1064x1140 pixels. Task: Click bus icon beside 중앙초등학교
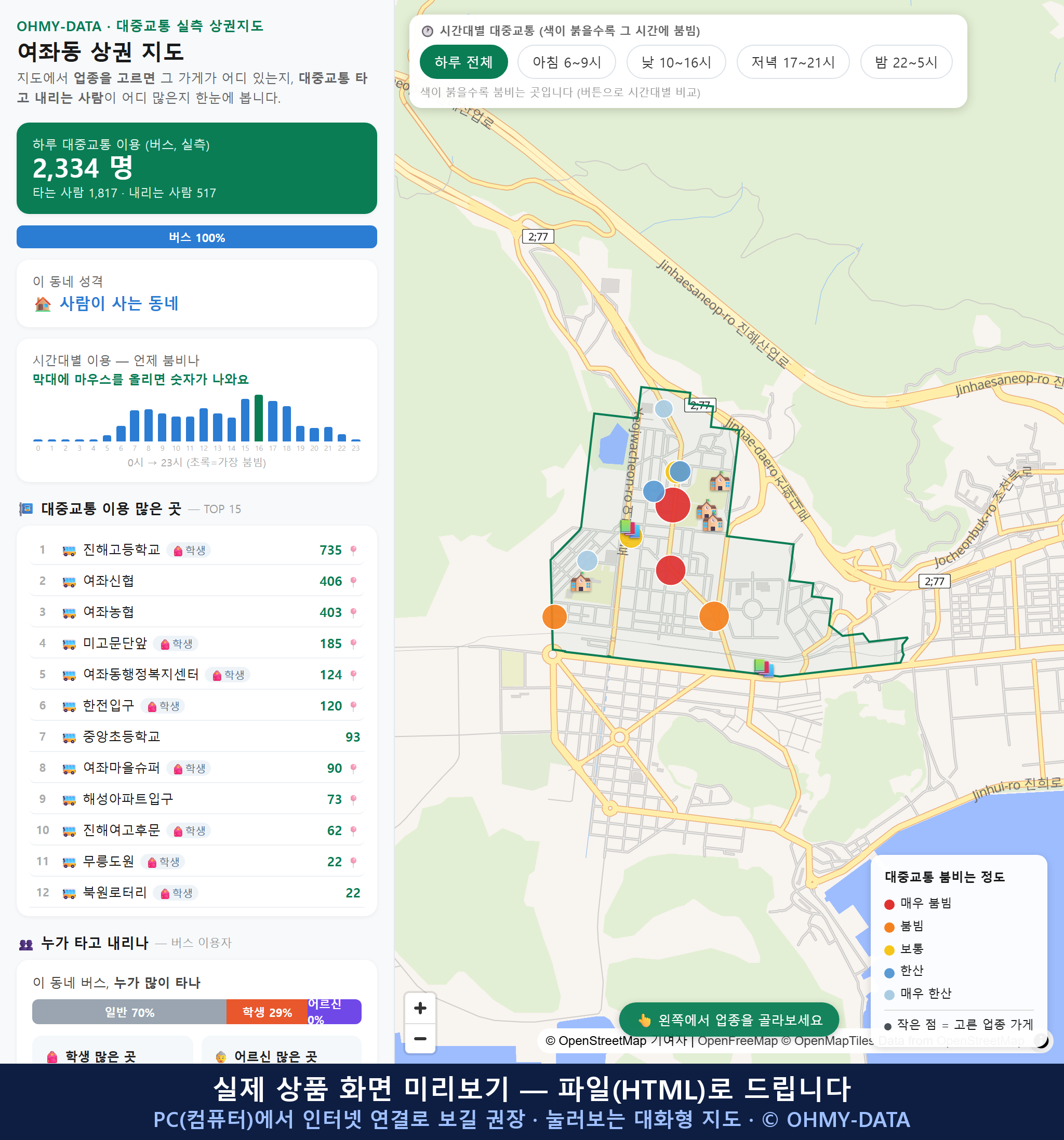click(x=69, y=737)
